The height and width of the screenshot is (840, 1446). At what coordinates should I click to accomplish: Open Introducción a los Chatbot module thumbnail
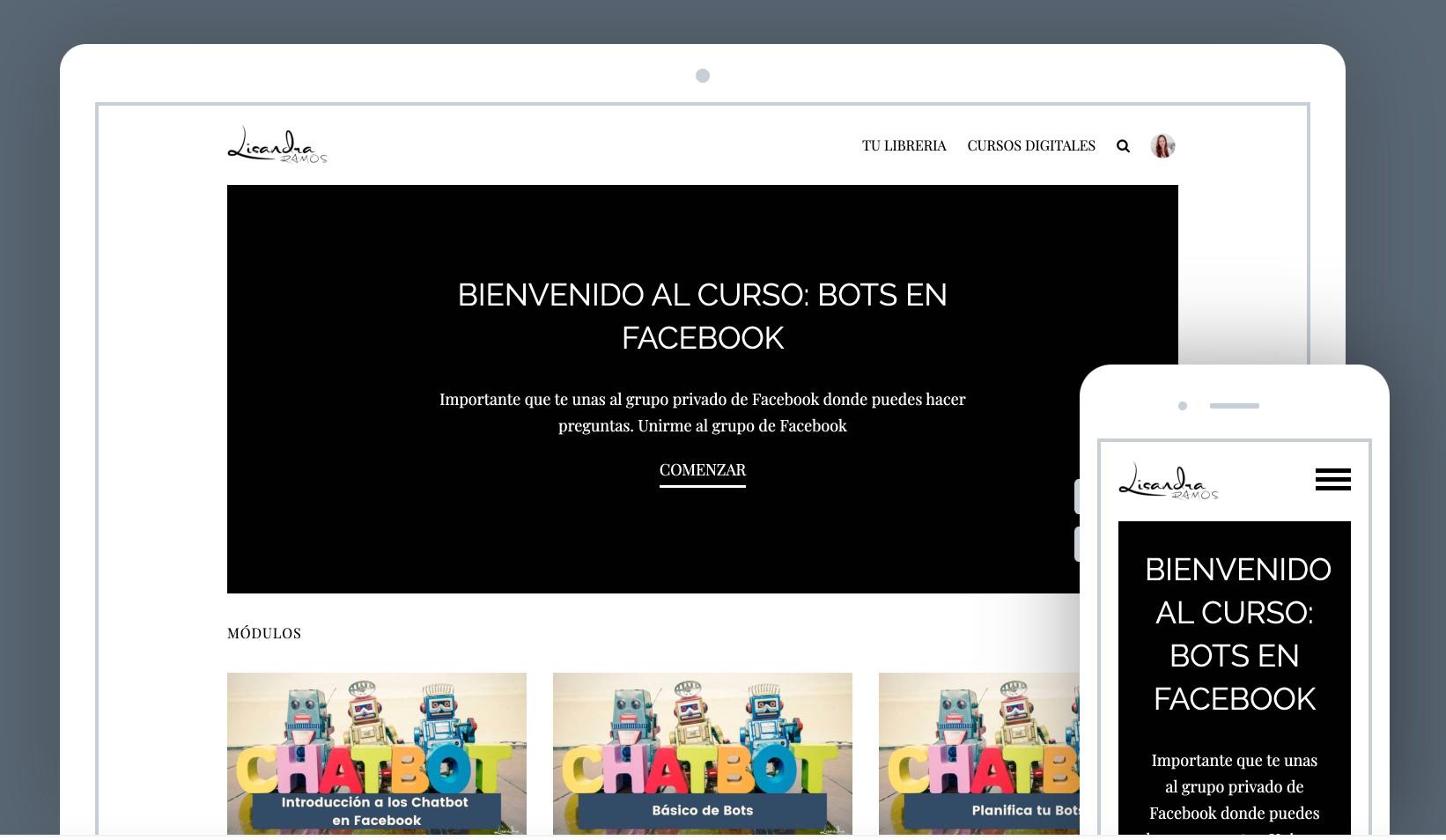(377, 754)
